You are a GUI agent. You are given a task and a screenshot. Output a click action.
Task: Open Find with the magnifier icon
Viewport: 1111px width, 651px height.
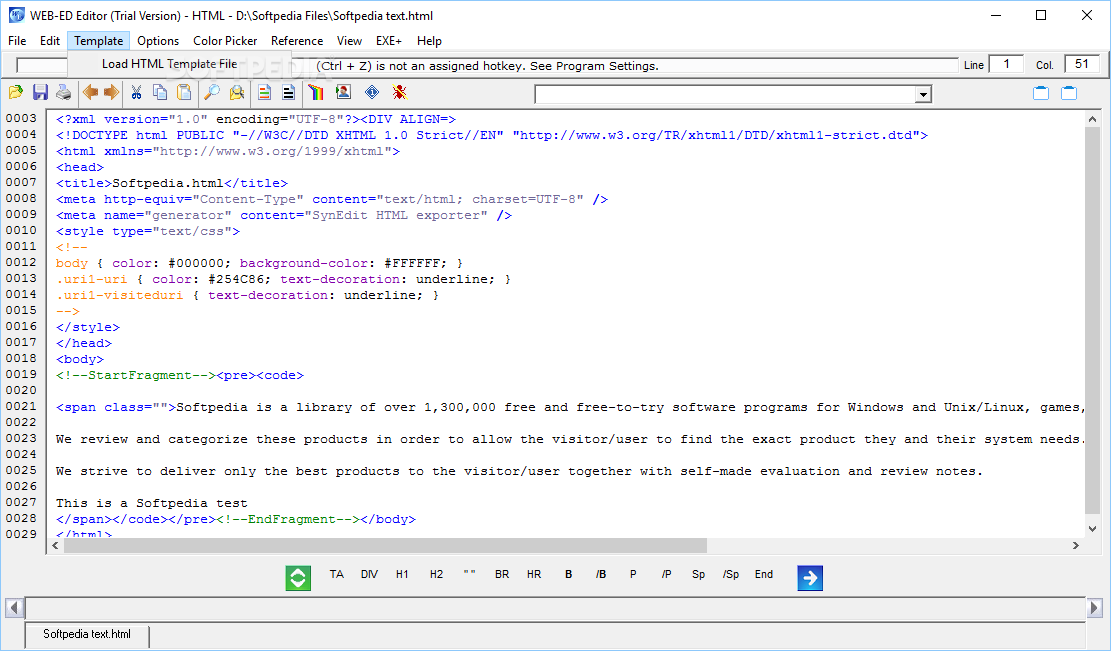(x=211, y=92)
